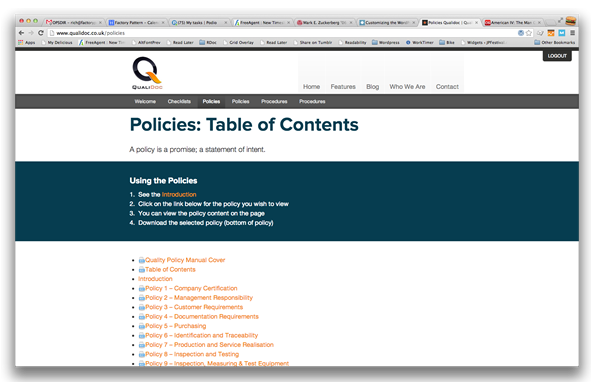Switch to the My tasks Podio tab
The height and width of the screenshot is (382, 591).
[x=198, y=23]
